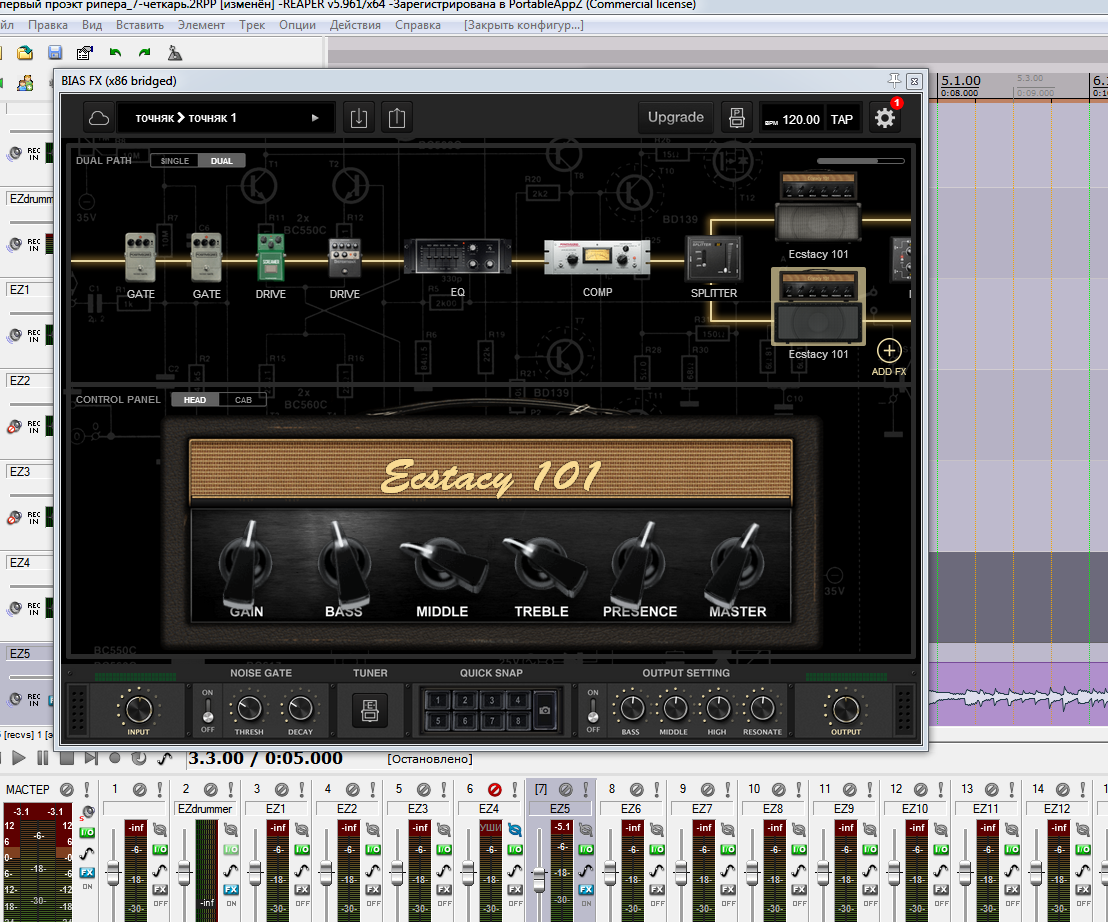
Task: Switch signal path to SINGLE
Action: click(x=175, y=160)
